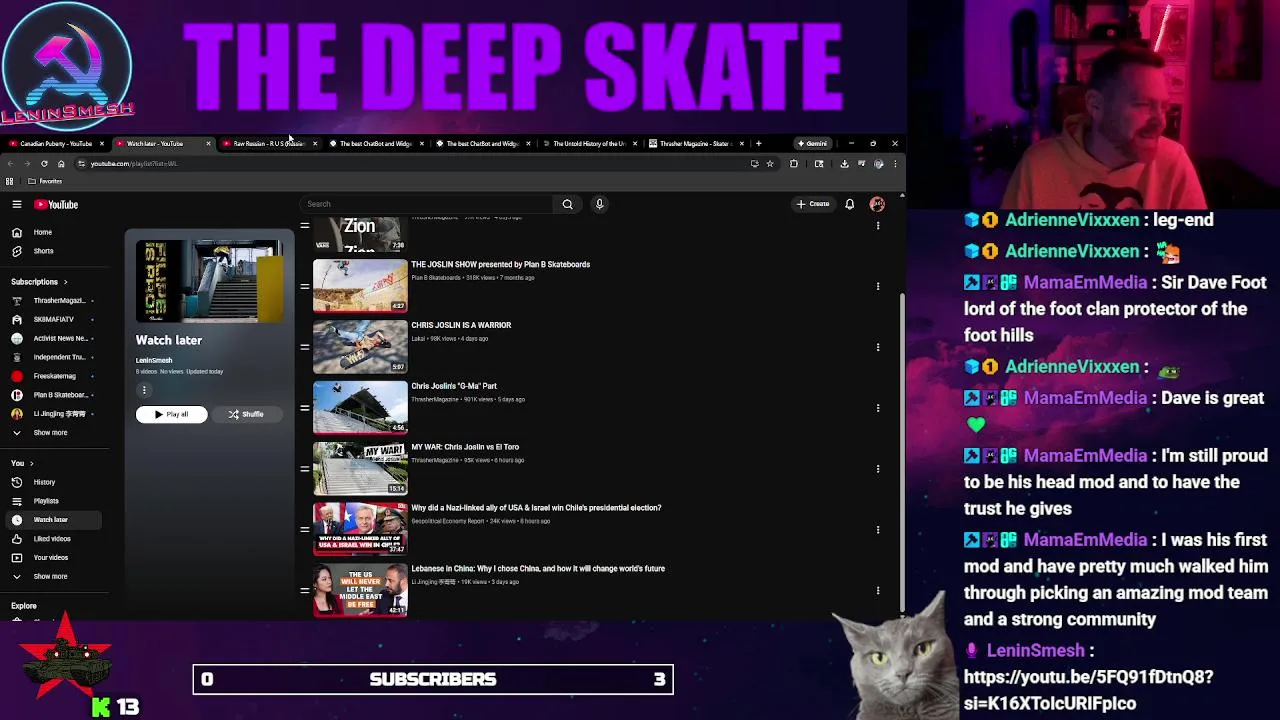Click the Create button
The image size is (1280, 720).
click(x=813, y=204)
